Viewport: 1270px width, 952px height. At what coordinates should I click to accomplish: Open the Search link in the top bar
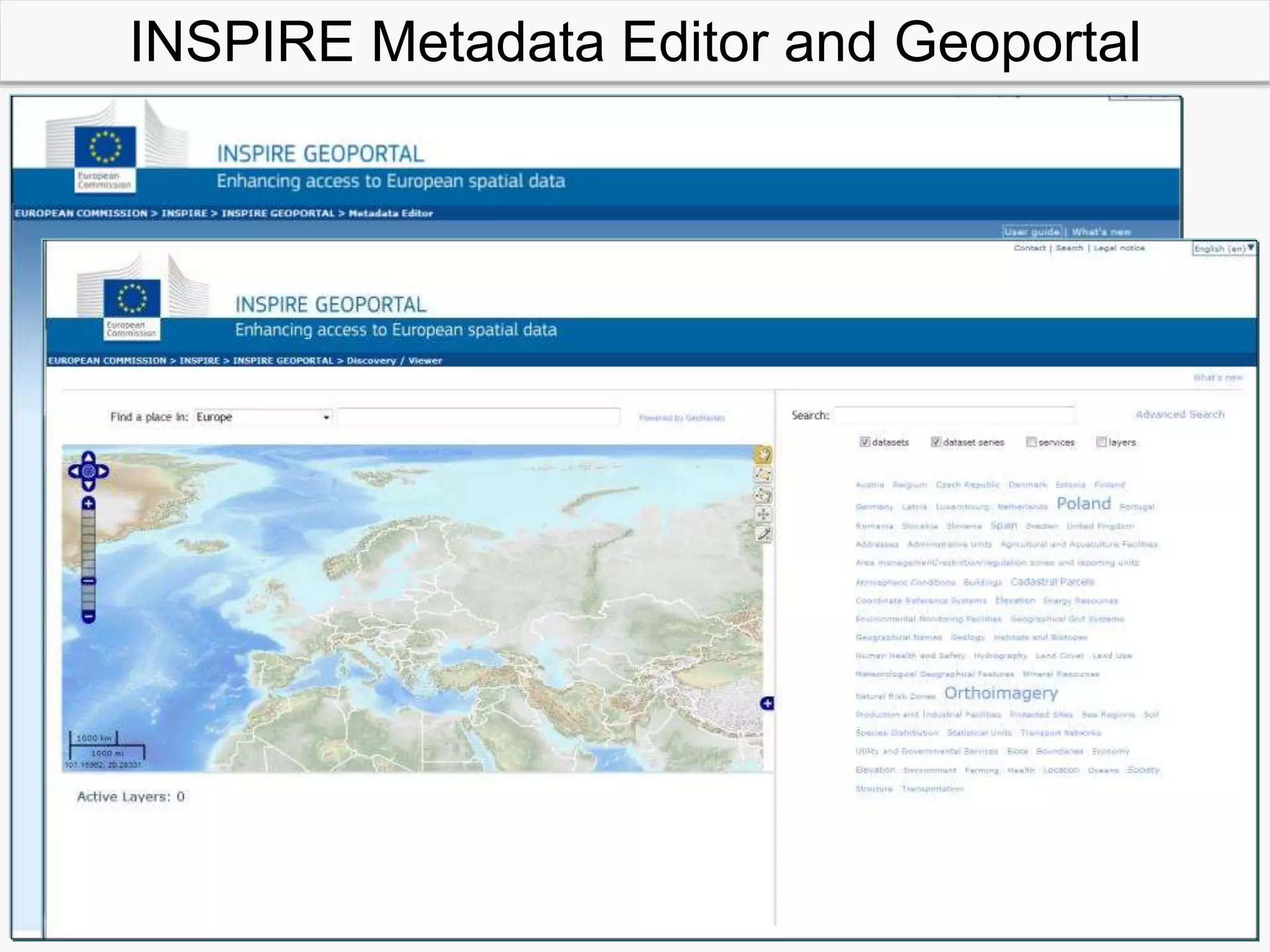click(1069, 248)
